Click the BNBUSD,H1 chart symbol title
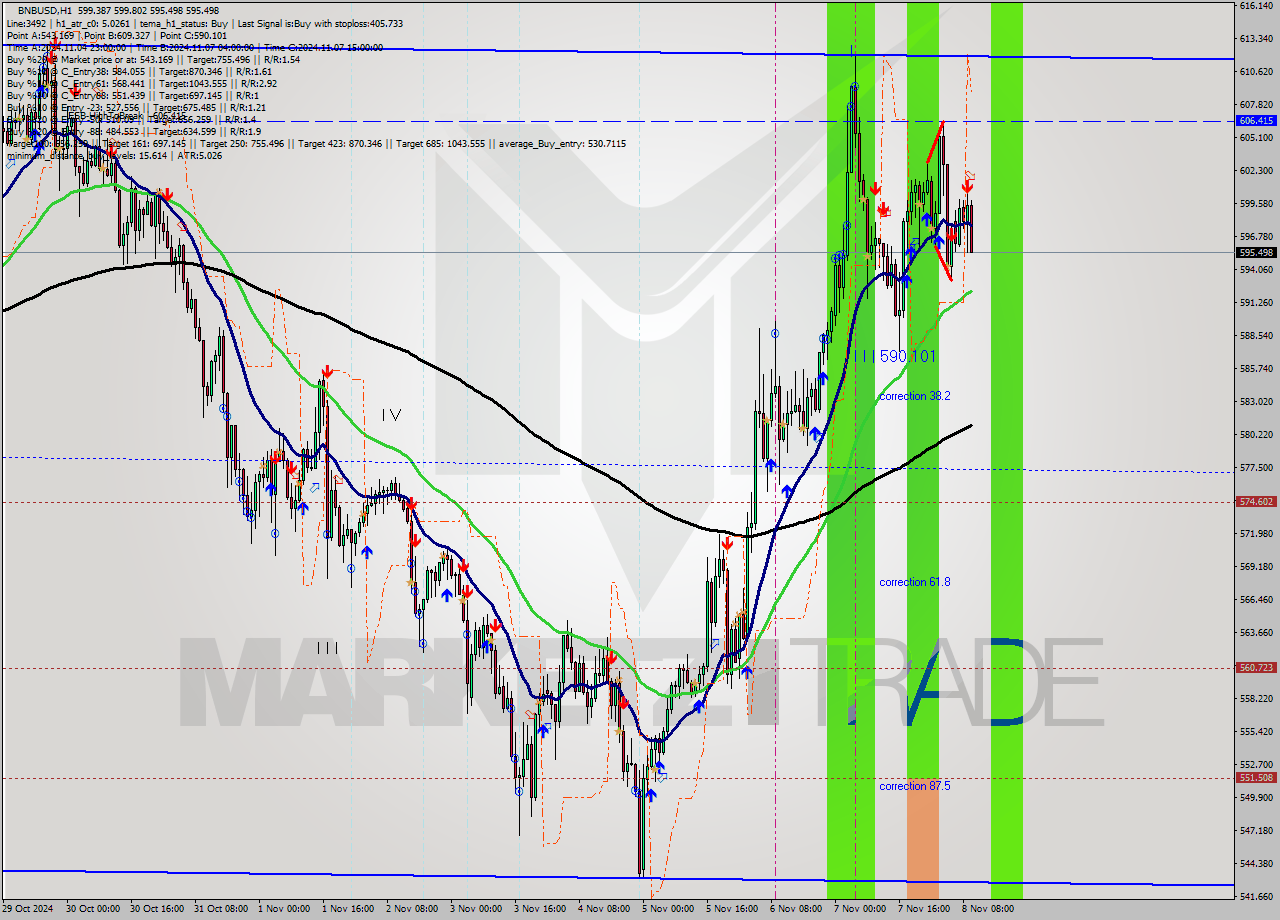The width and height of the screenshot is (1280, 920). [x=44, y=9]
